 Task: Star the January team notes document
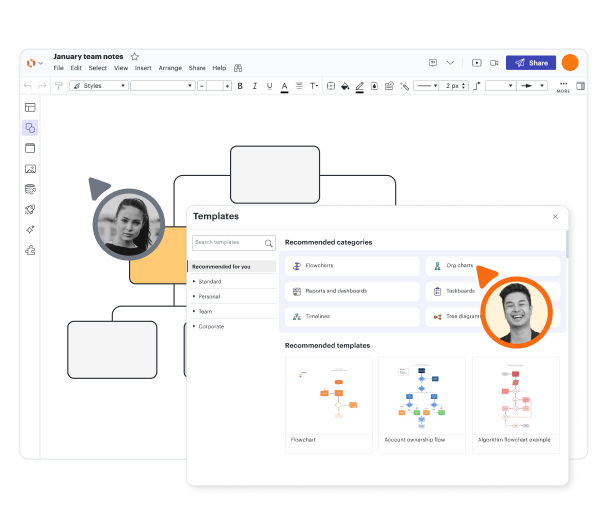[x=135, y=57]
